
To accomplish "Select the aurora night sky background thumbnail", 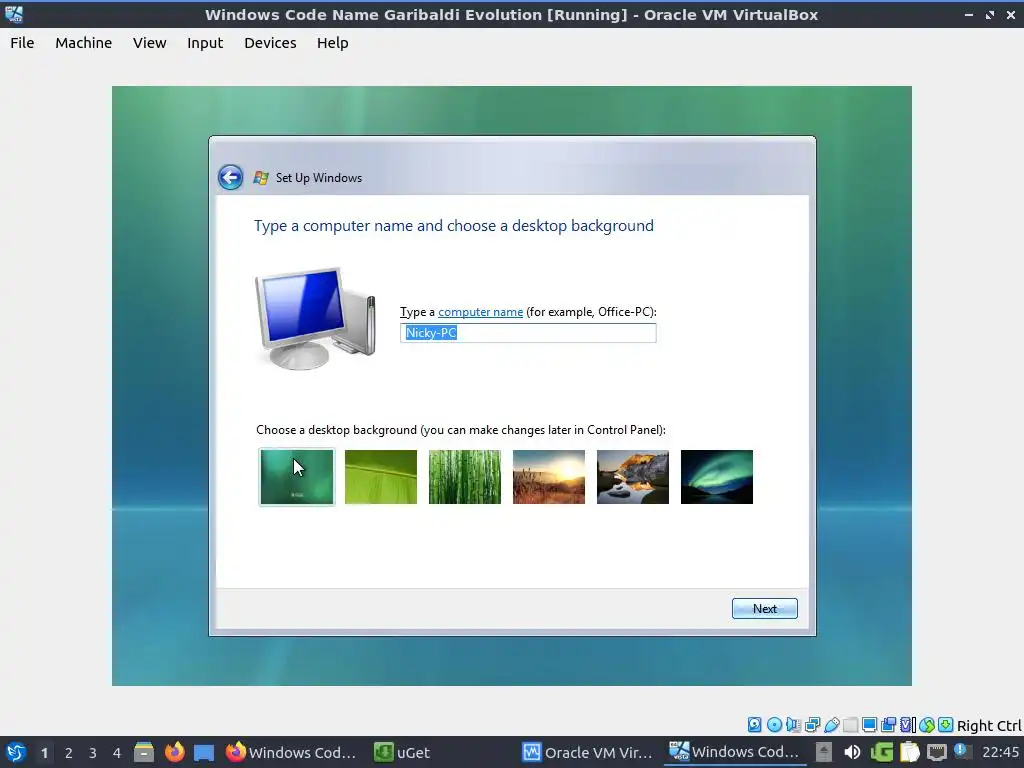I will click(716, 477).
